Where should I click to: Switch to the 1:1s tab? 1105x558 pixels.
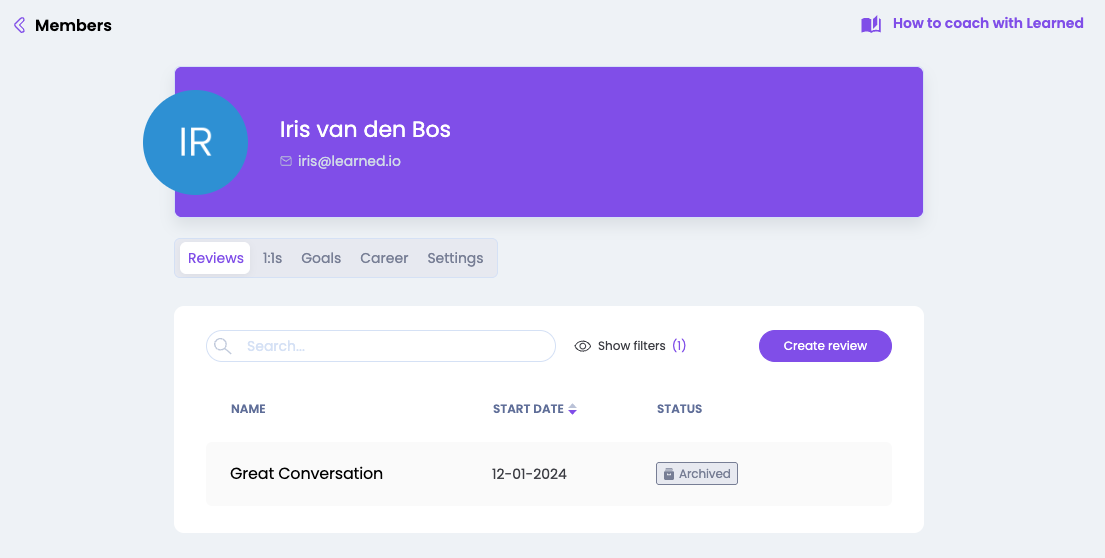tap(272, 258)
